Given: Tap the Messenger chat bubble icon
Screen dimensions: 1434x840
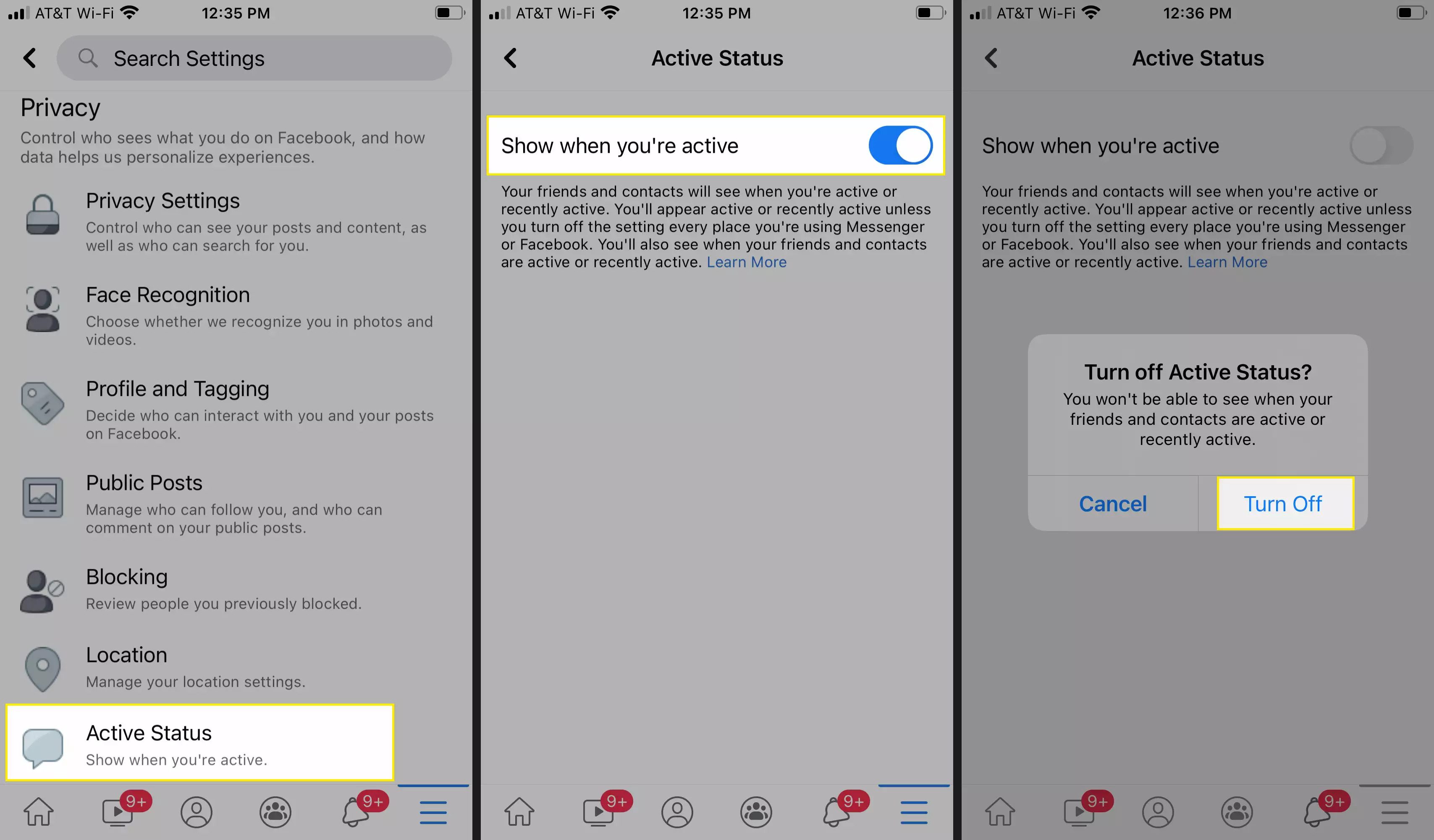Looking at the screenshot, I should click(41, 744).
